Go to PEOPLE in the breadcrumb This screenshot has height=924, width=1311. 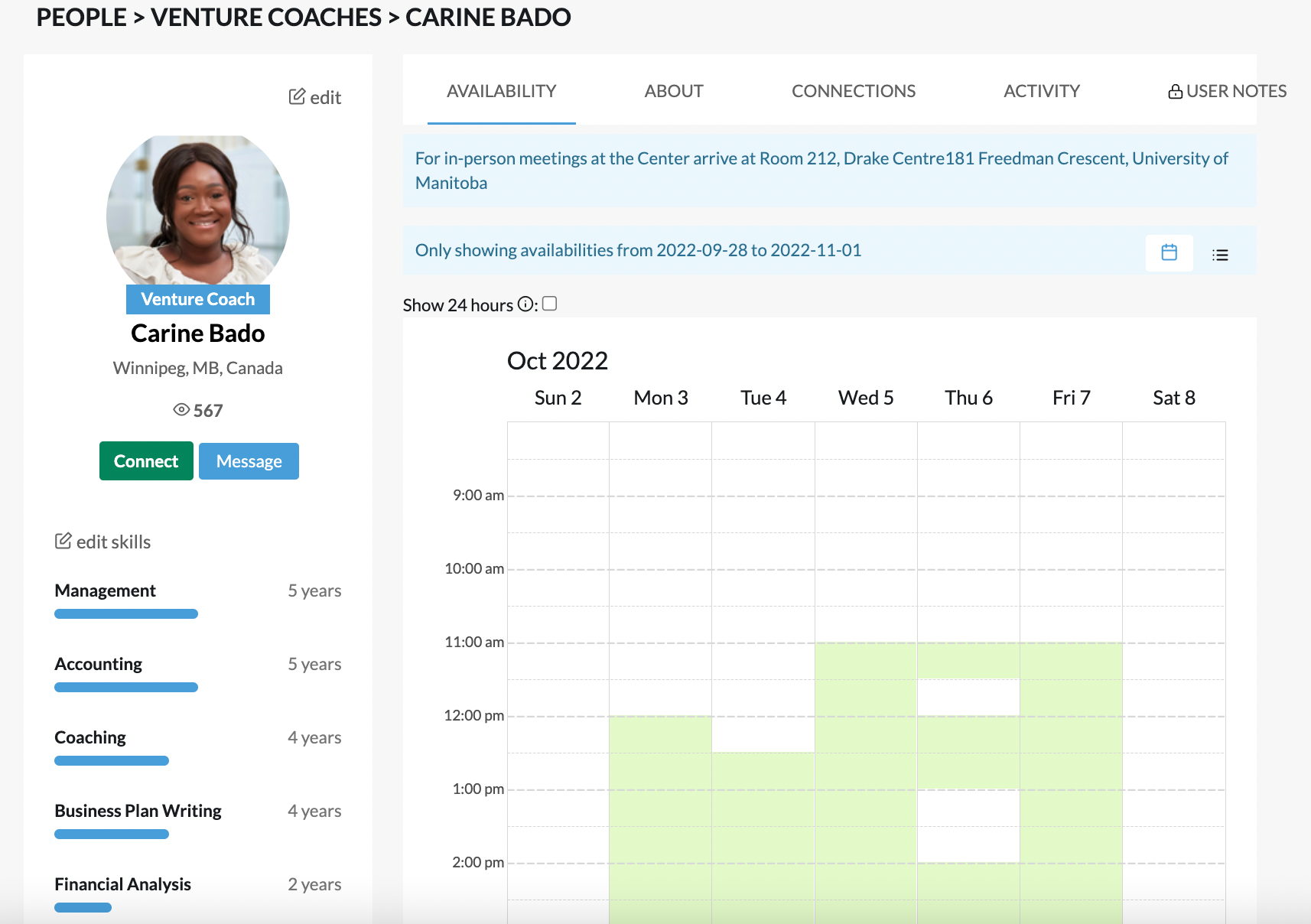click(81, 17)
